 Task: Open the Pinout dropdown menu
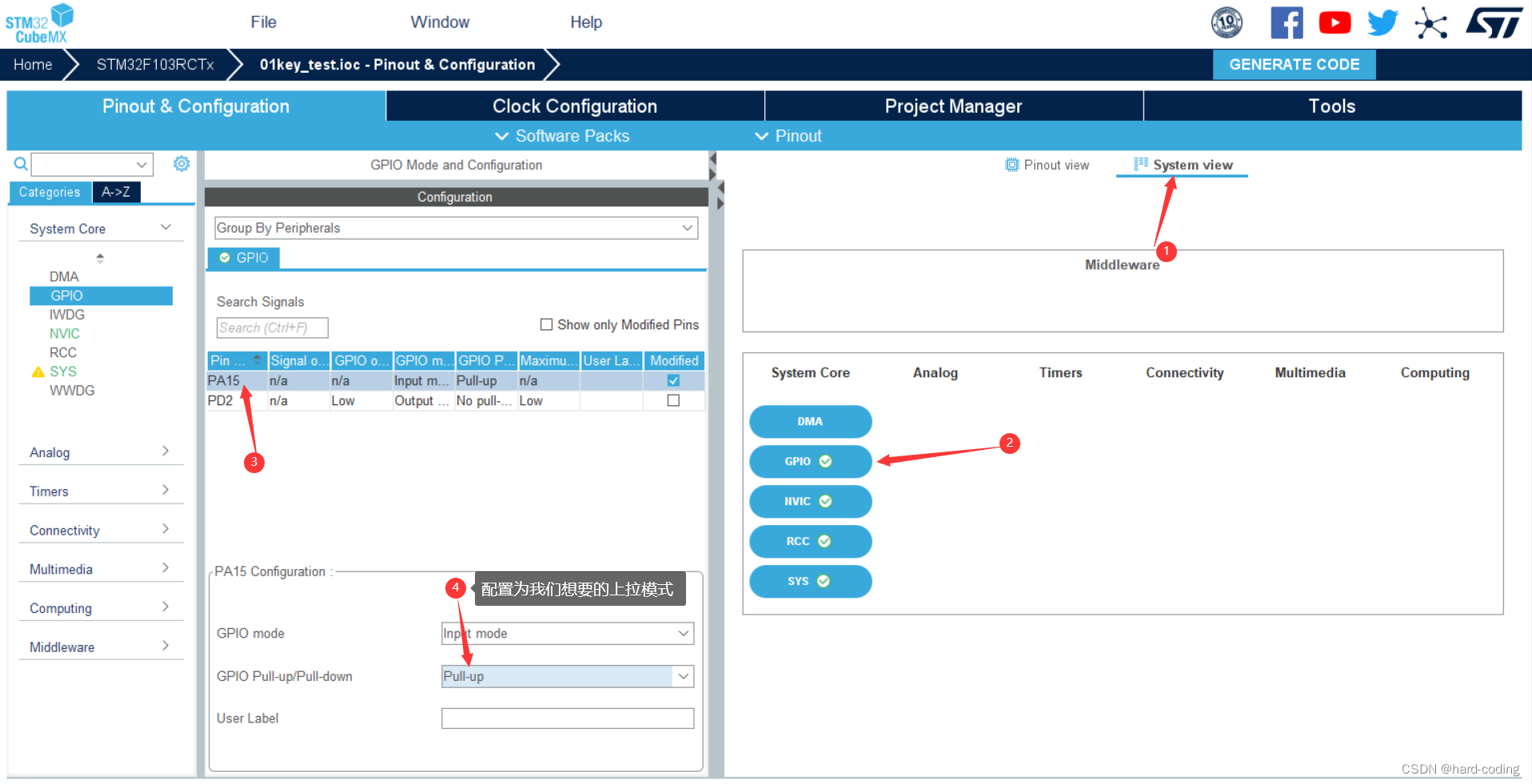[788, 136]
